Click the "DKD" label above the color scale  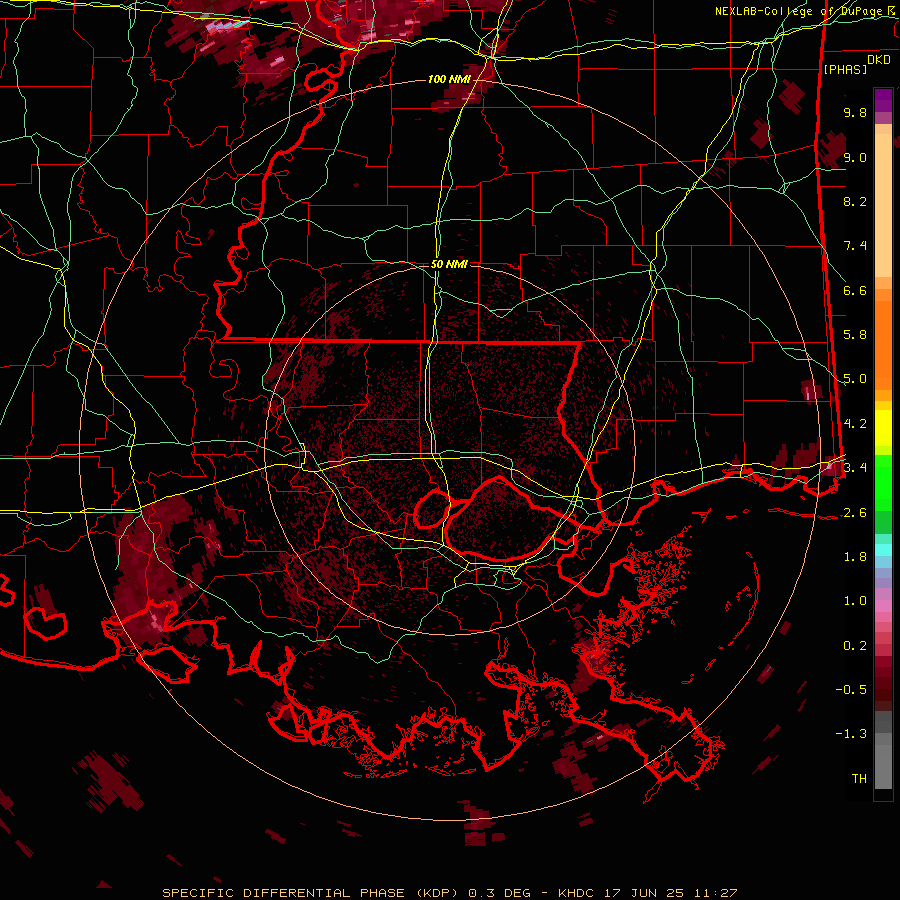point(879,60)
